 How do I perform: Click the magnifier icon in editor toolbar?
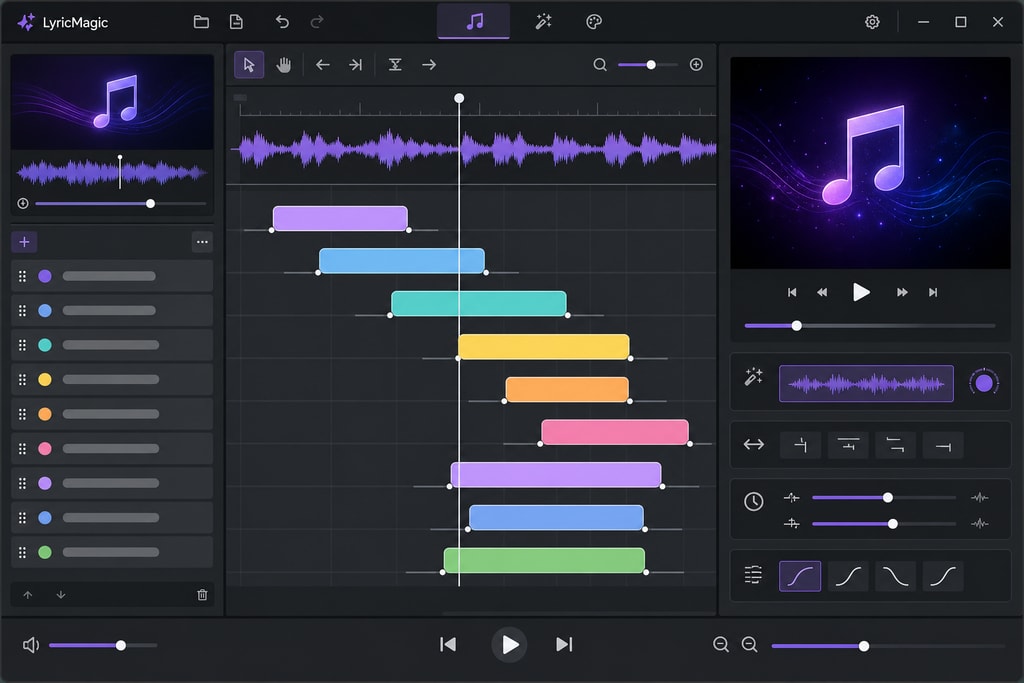point(600,65)
